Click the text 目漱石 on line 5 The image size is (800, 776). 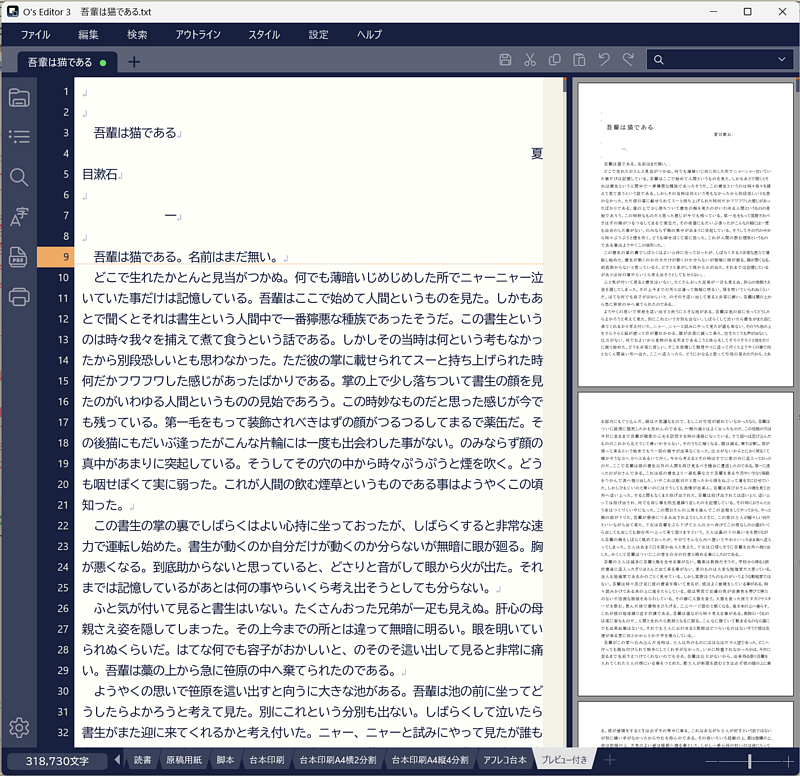click(x=100, y=174)
